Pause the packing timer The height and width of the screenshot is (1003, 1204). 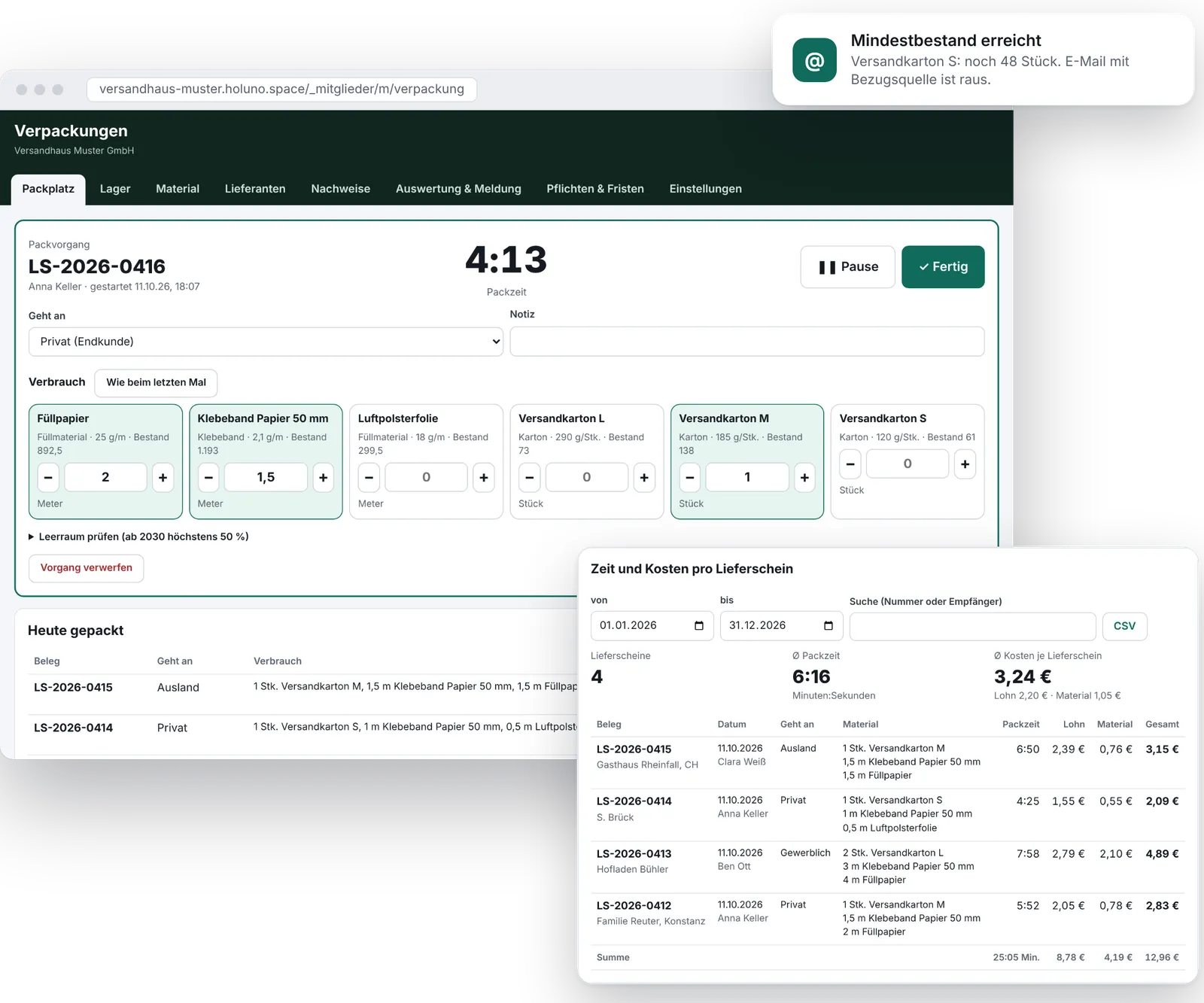(x=848, y=267)
